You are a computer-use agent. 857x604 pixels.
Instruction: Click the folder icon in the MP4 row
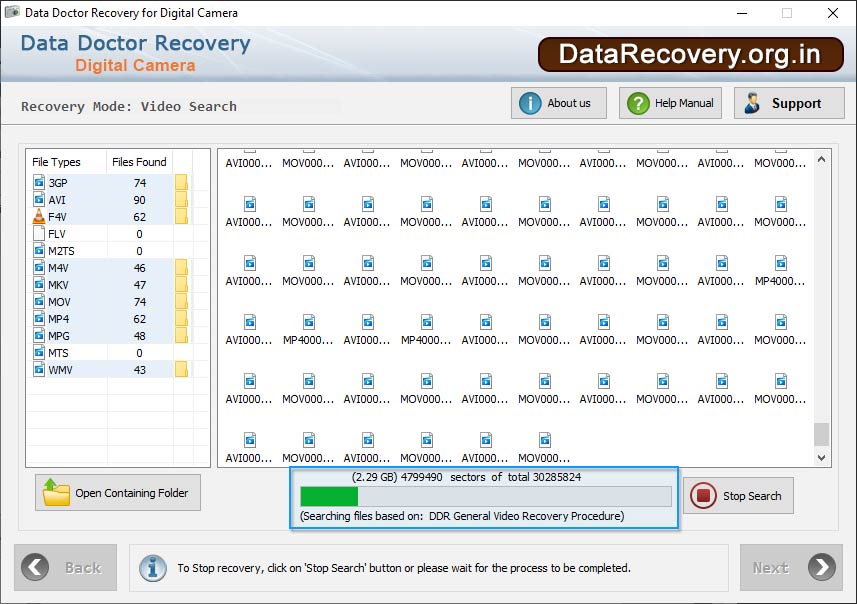181,319
